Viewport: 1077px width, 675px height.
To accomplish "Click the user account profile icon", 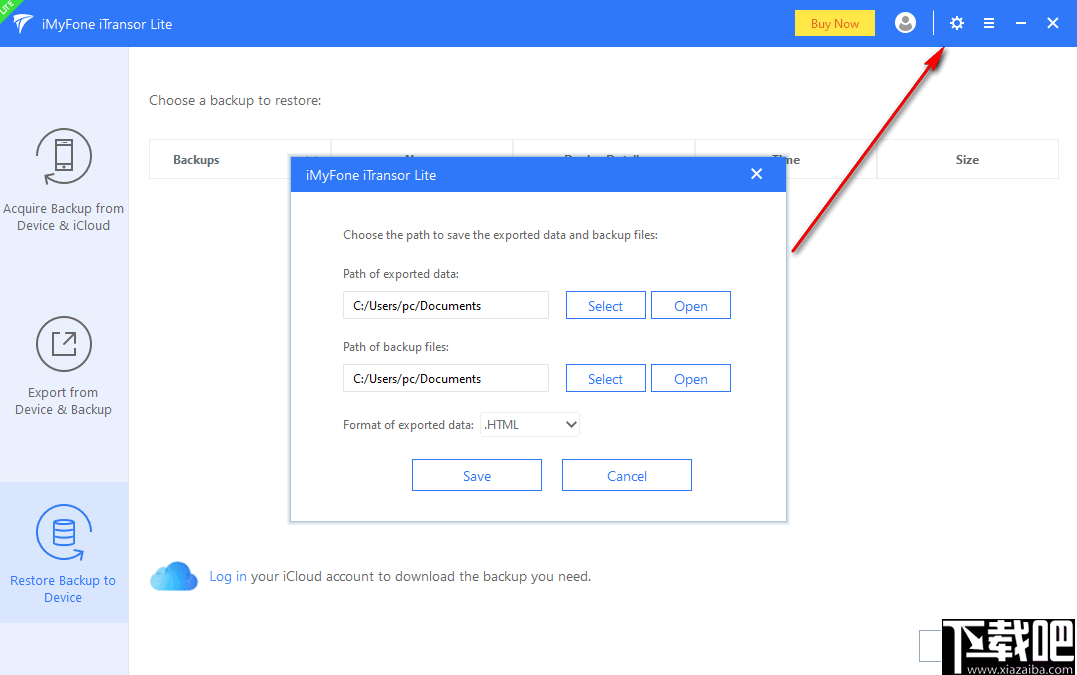I will click(905, 23).
